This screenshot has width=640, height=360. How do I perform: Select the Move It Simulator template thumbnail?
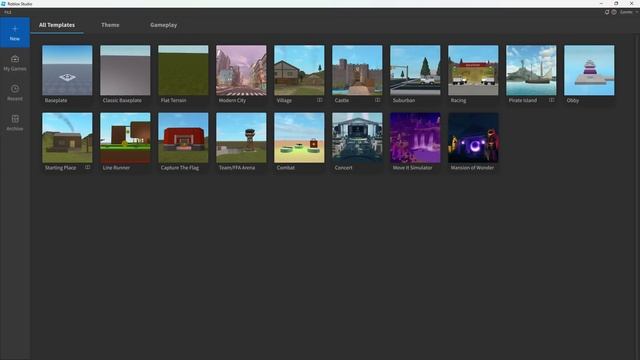point(415,138)
